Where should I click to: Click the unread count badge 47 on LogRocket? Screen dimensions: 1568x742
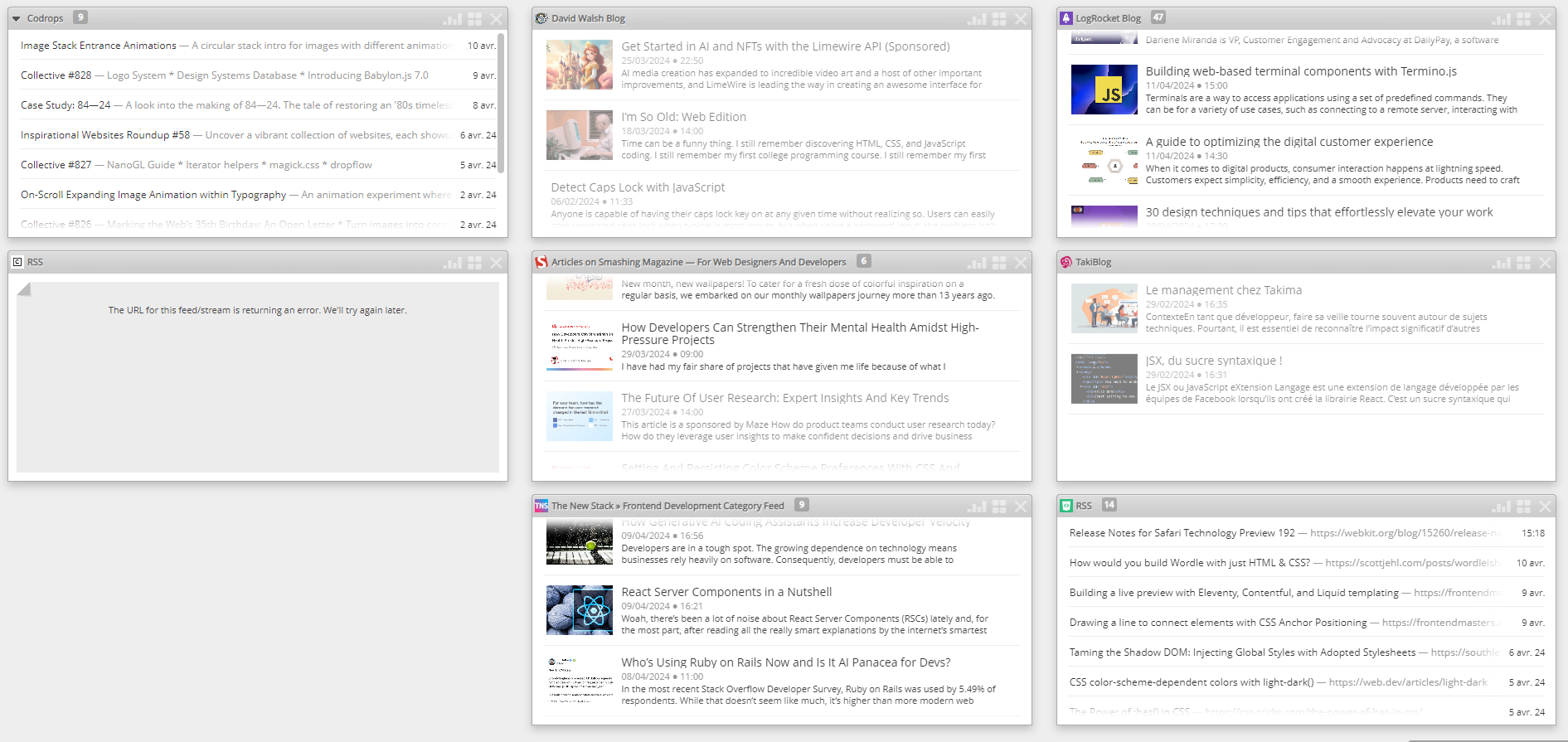point(1158,17)
